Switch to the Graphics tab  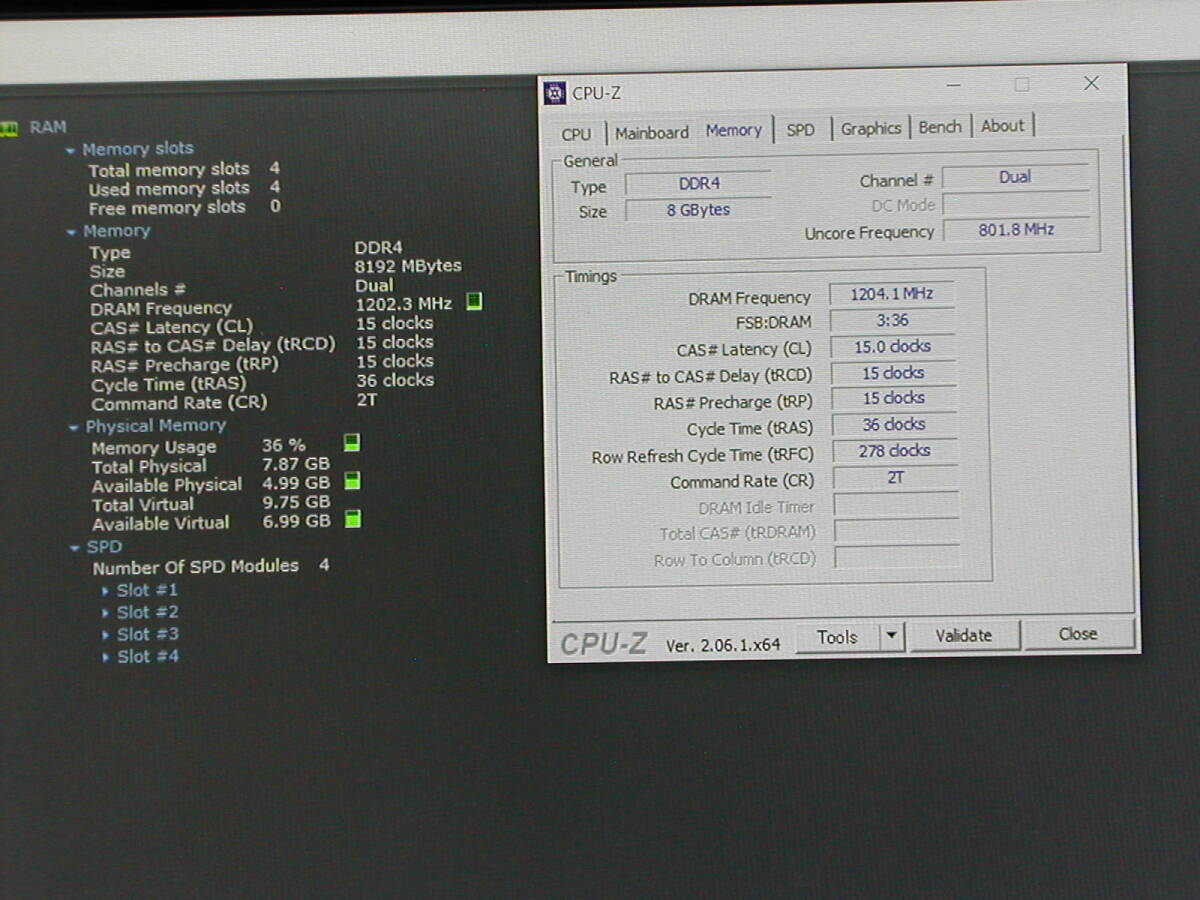870,128
